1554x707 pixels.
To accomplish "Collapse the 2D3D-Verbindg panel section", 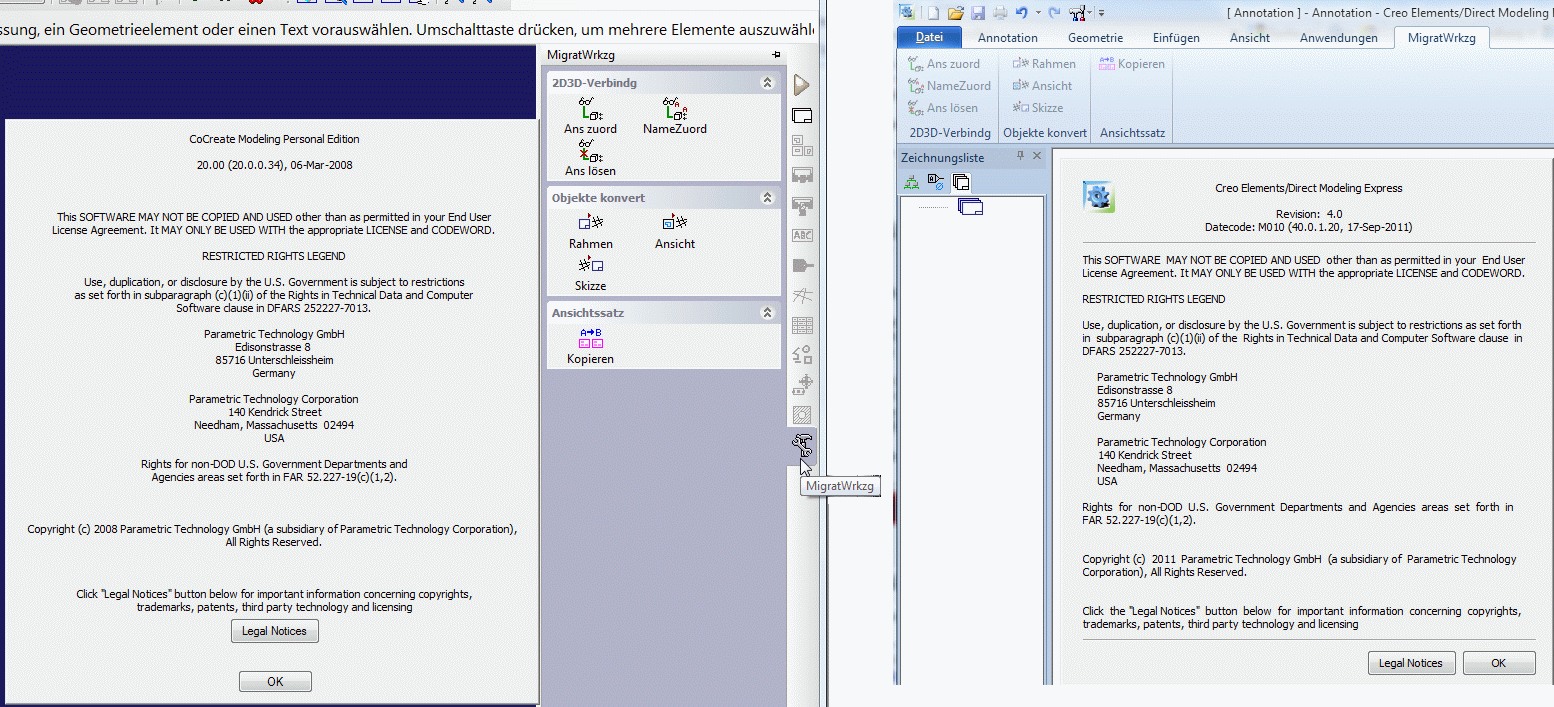I will tap(767, 83).
